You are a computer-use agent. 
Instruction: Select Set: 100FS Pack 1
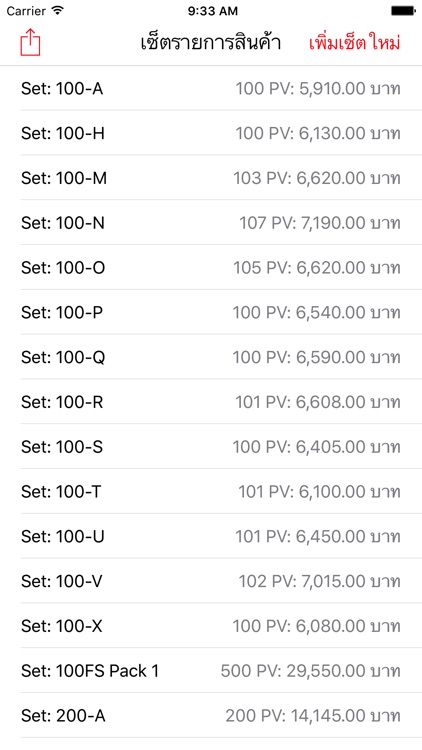coord(211,671)
